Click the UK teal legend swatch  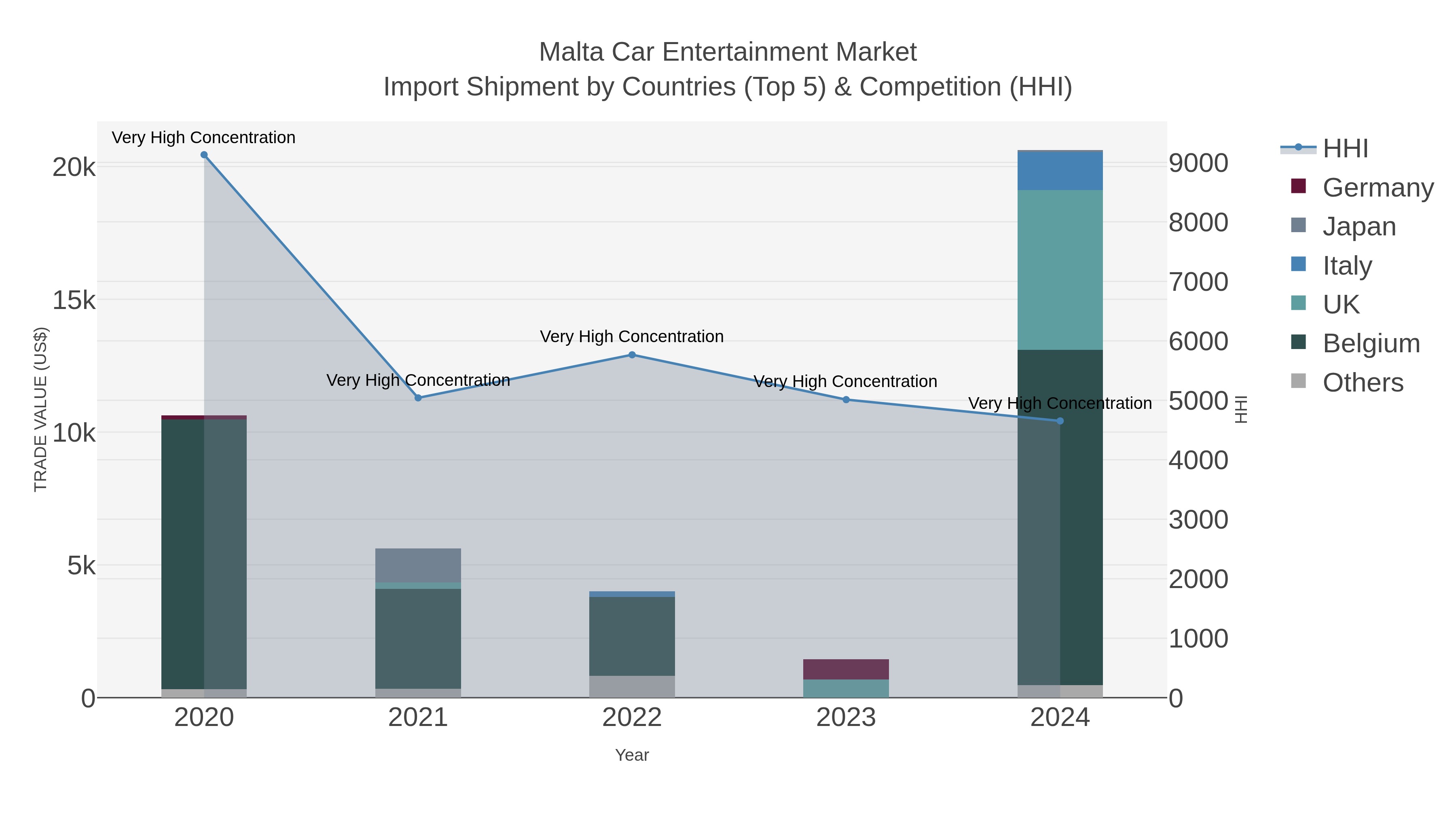pyautogui.click(x=1298, y=303)
